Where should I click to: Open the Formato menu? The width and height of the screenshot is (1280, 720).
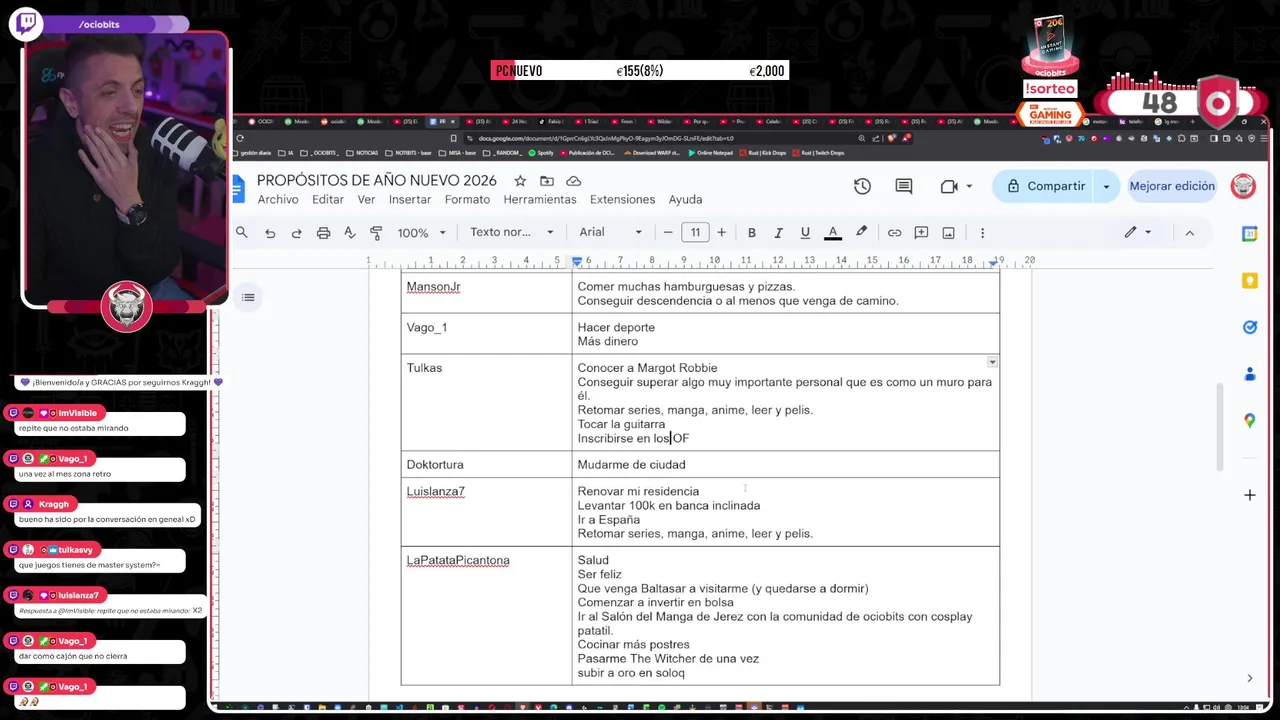pyautogui.click(x=467, y=199)
